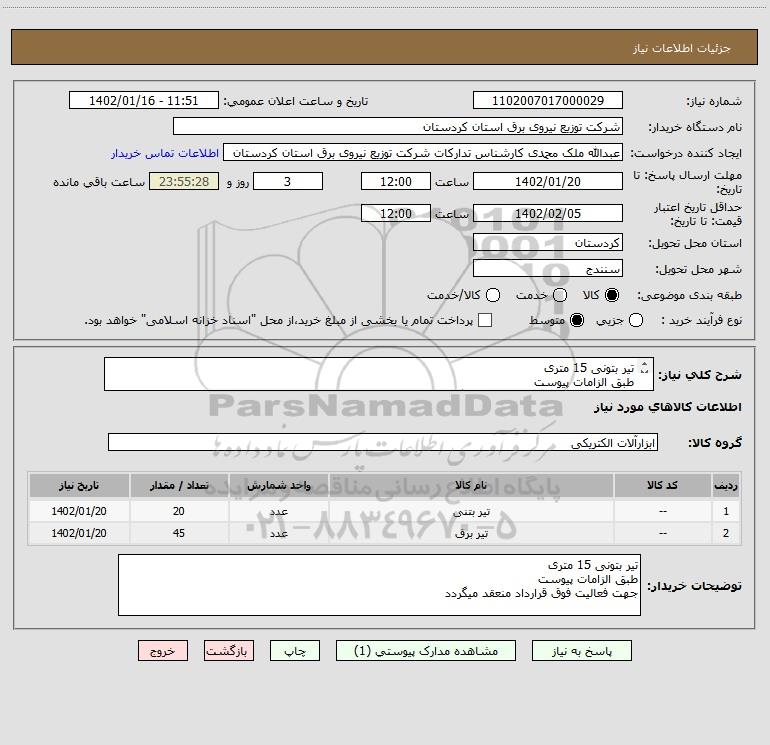The image size is (770, 745).
Task: Click the scroll arrows in شرح کلی نیاز box
Action: [645, 368]
